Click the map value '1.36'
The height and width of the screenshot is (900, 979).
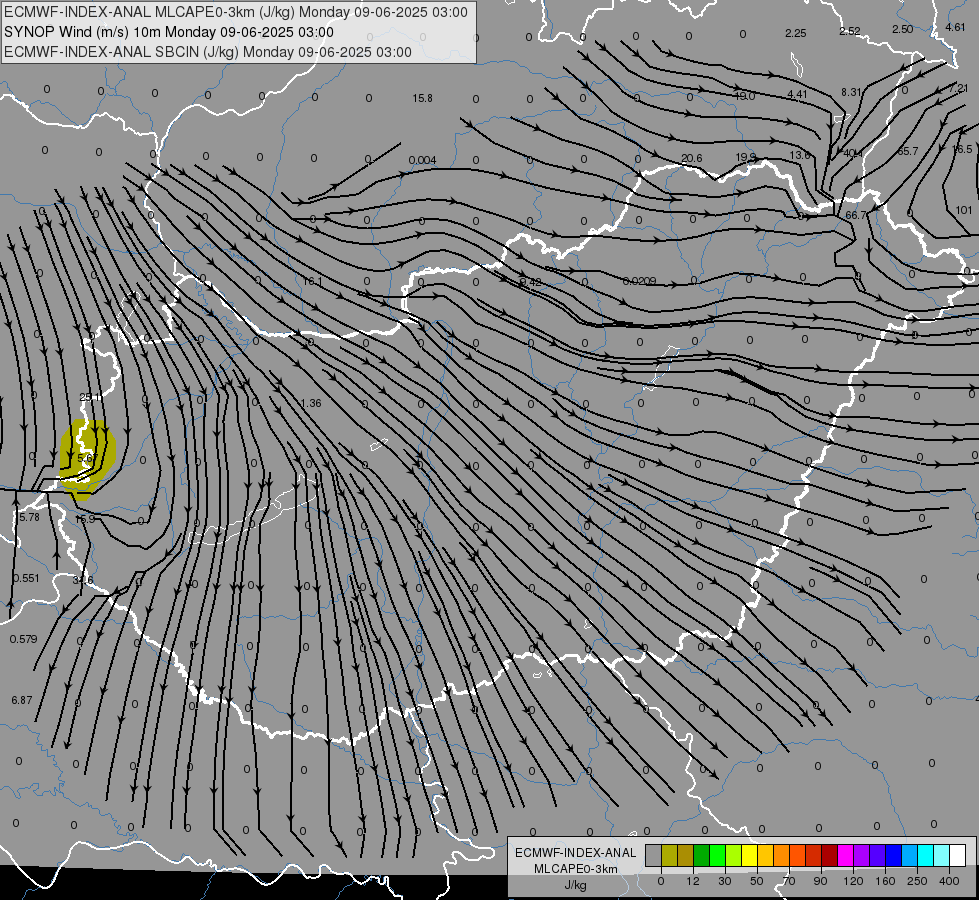point(311,403)
